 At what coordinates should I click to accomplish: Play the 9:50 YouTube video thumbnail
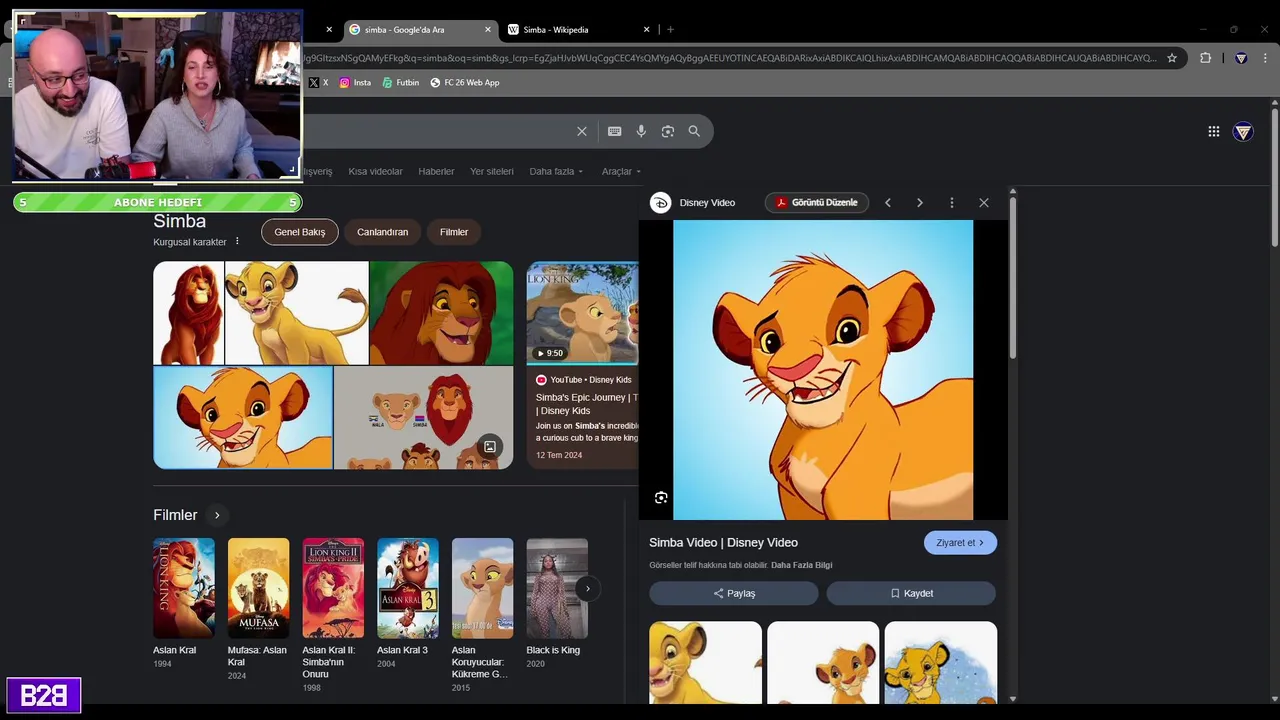coord(582,313)
